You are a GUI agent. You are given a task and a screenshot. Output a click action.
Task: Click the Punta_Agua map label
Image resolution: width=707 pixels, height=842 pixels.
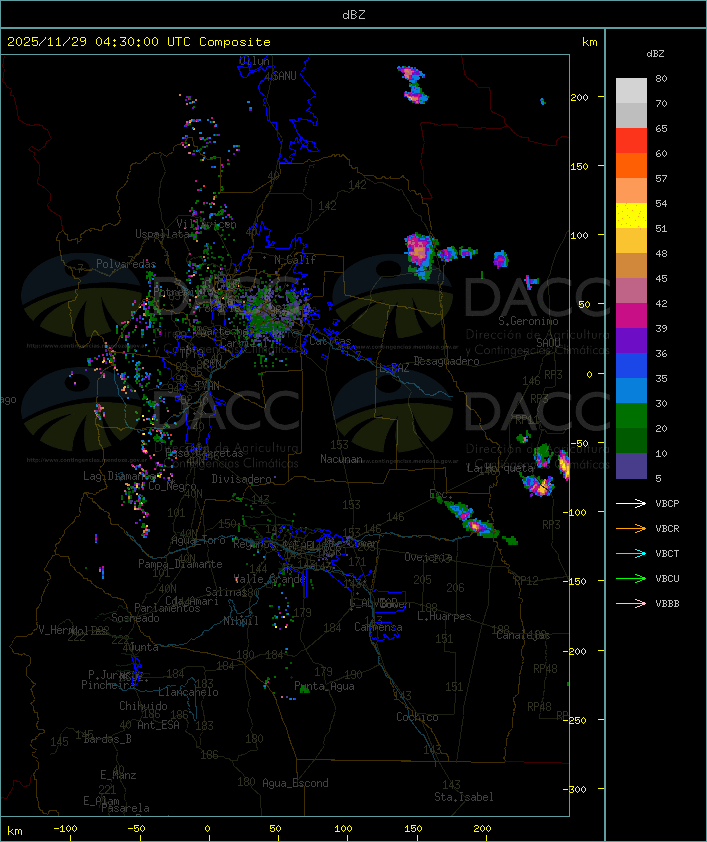pos(324,686)
